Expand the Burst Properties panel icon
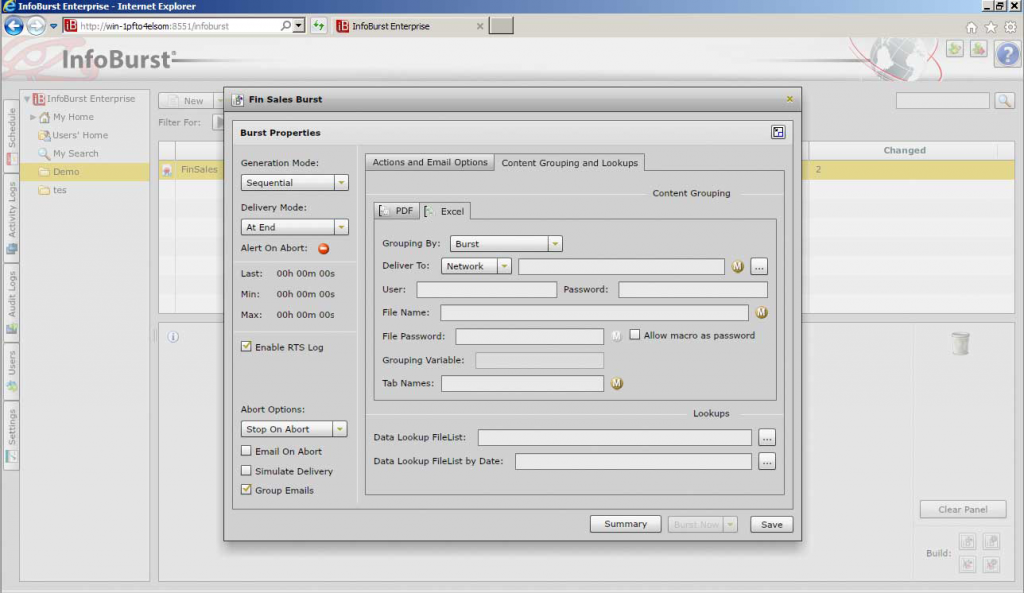Image resolution: width=1024 pixels, height=593 pixels. 778,133
